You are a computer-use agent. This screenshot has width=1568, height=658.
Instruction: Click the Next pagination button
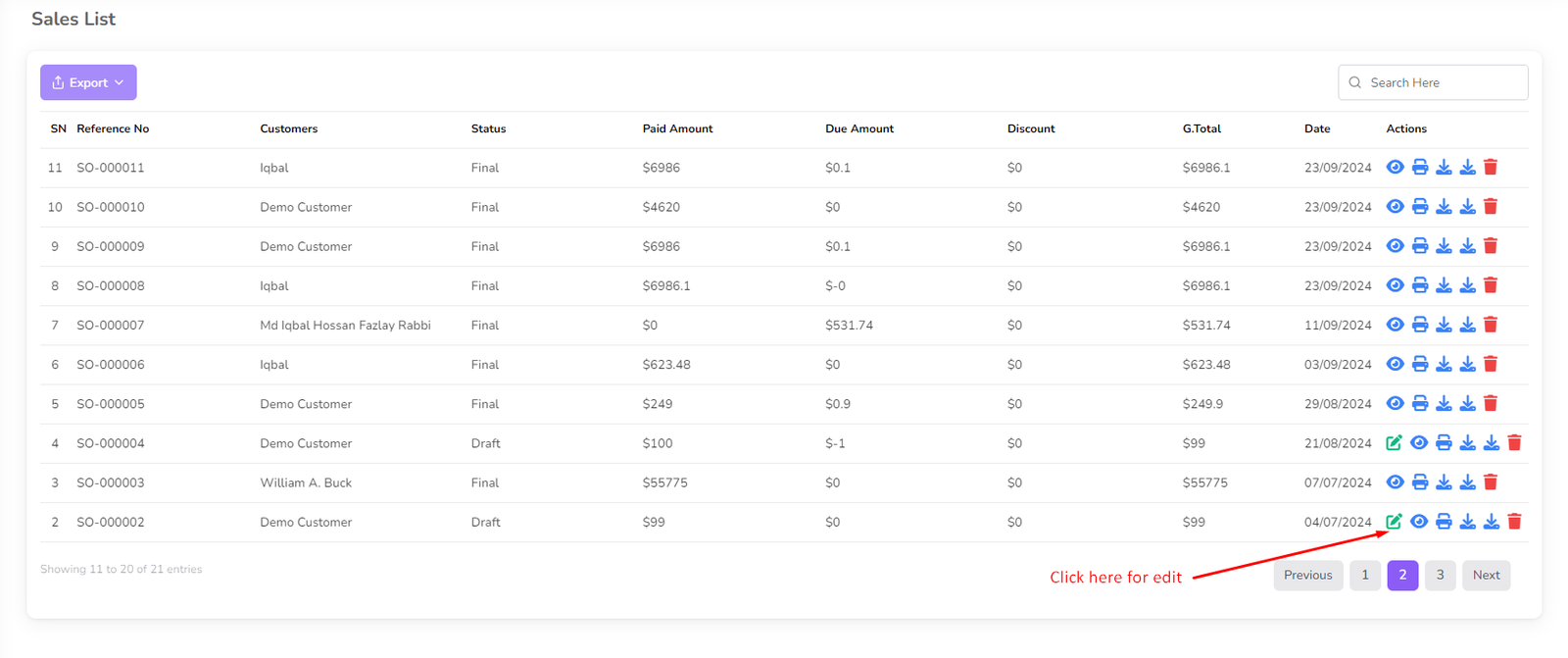click(x=1486, y=576)
